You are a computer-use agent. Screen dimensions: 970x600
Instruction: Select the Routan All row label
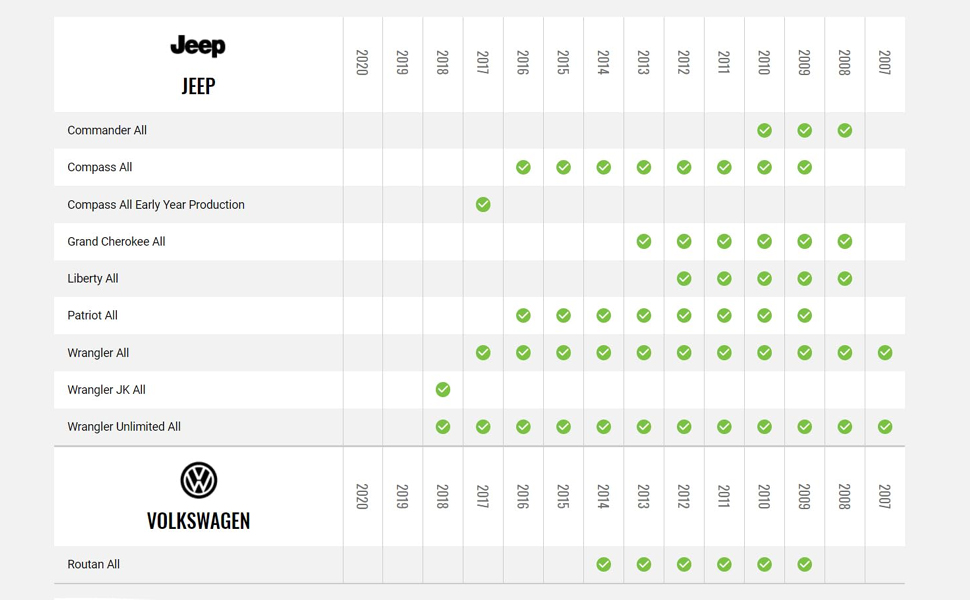pyautogui.click(x=93, y=565)
